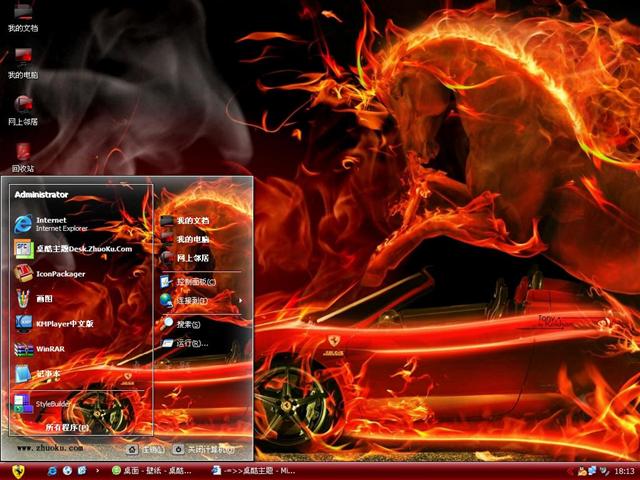Expand 所有程序(P) all programs list

click(x=67, y=427)
